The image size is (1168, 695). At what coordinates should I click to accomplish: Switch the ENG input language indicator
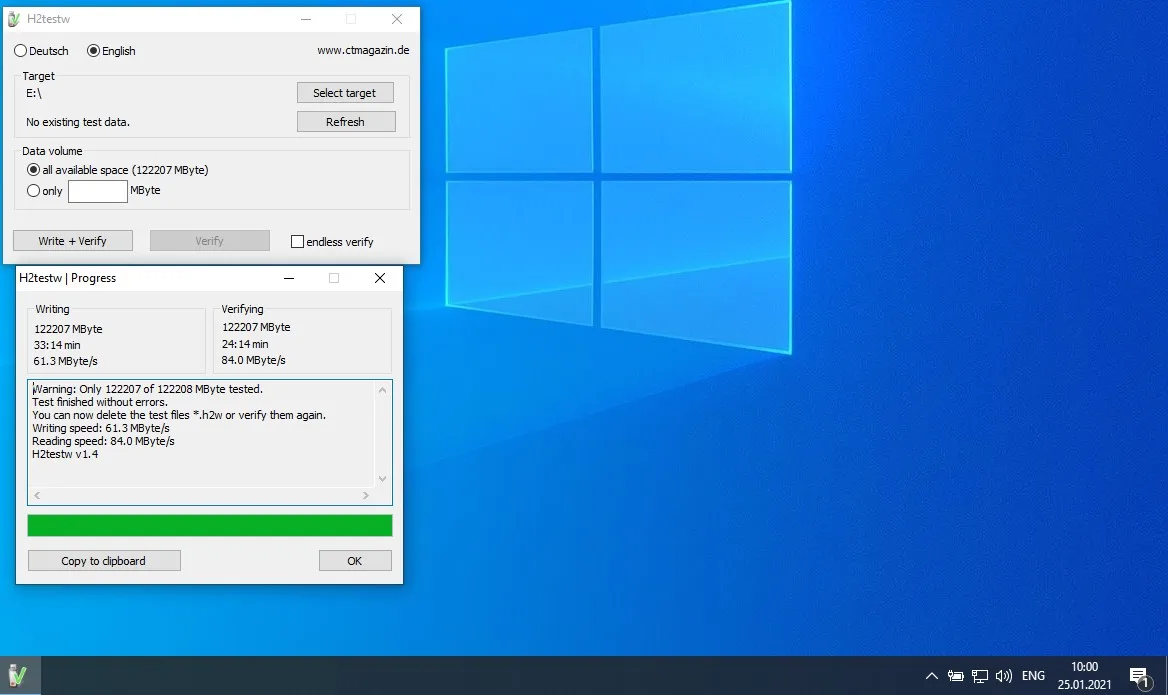(1033, 676)
